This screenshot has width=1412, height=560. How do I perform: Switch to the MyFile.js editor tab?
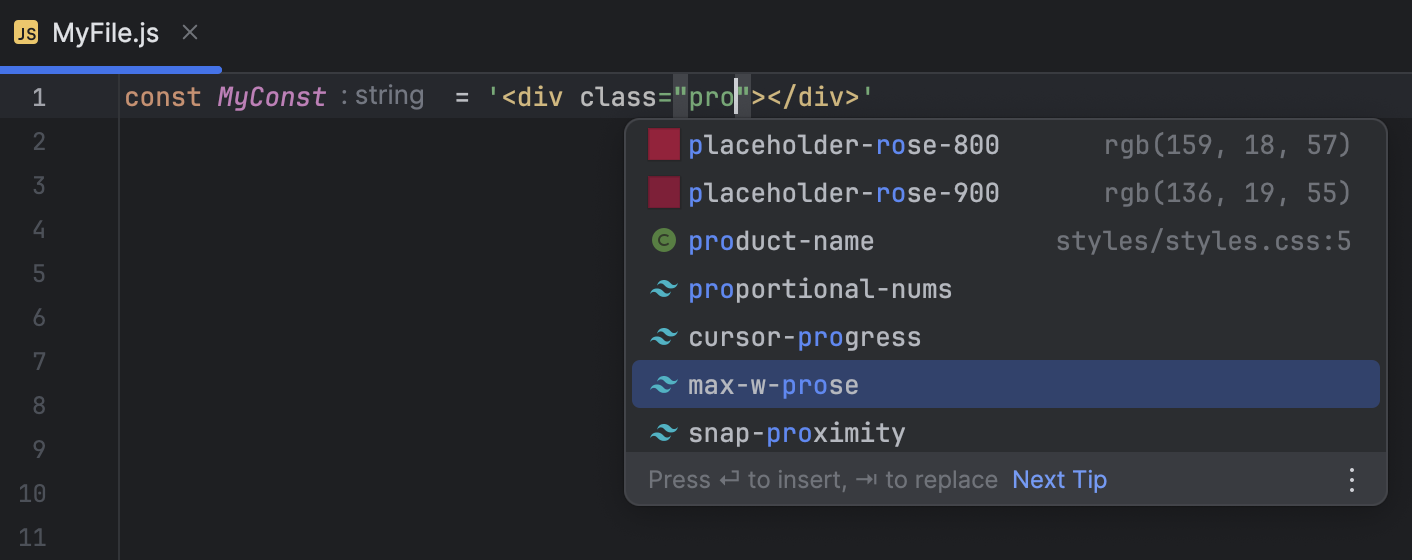pos(105,33)
